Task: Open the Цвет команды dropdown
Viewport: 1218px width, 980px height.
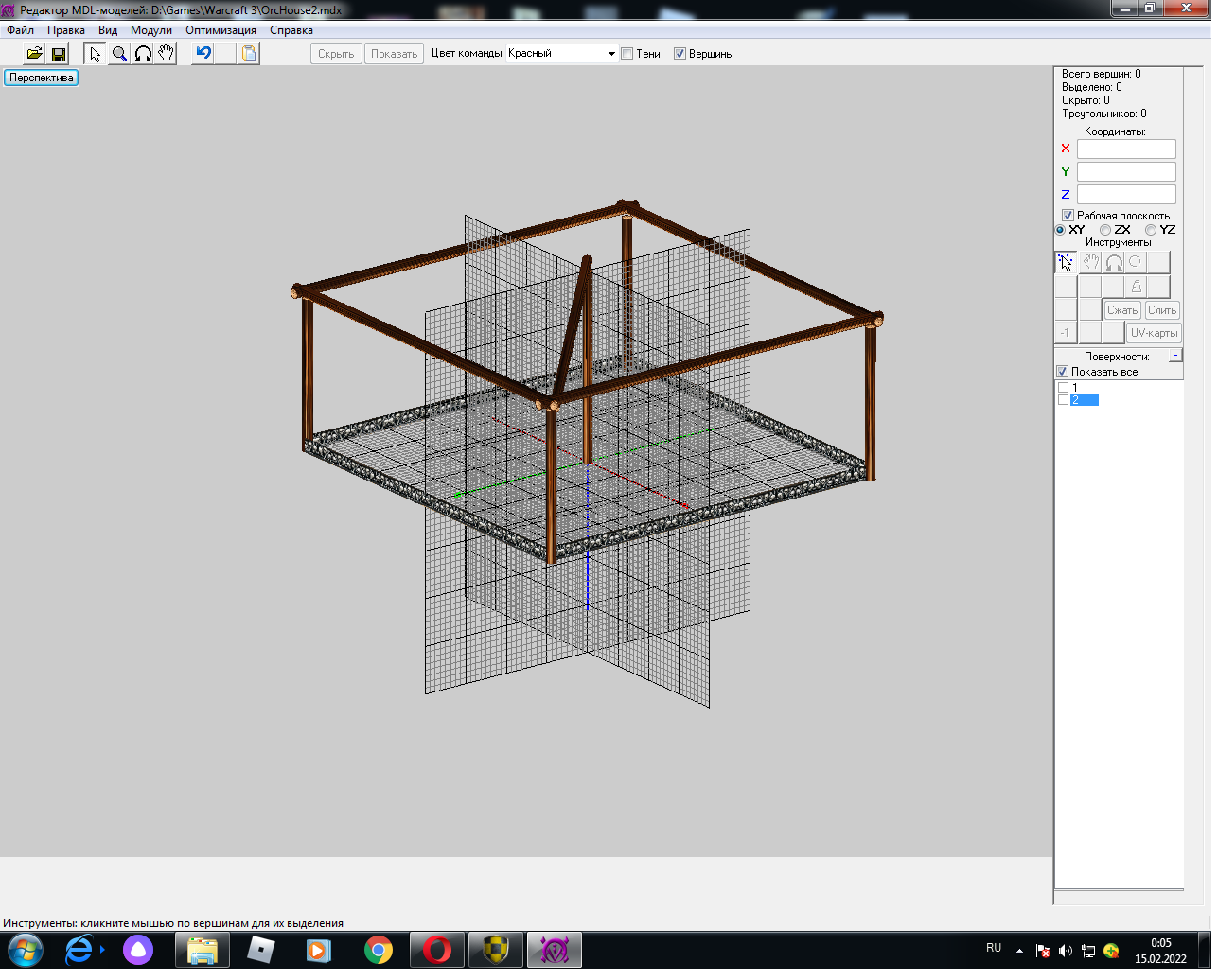Action: point(611,54)
